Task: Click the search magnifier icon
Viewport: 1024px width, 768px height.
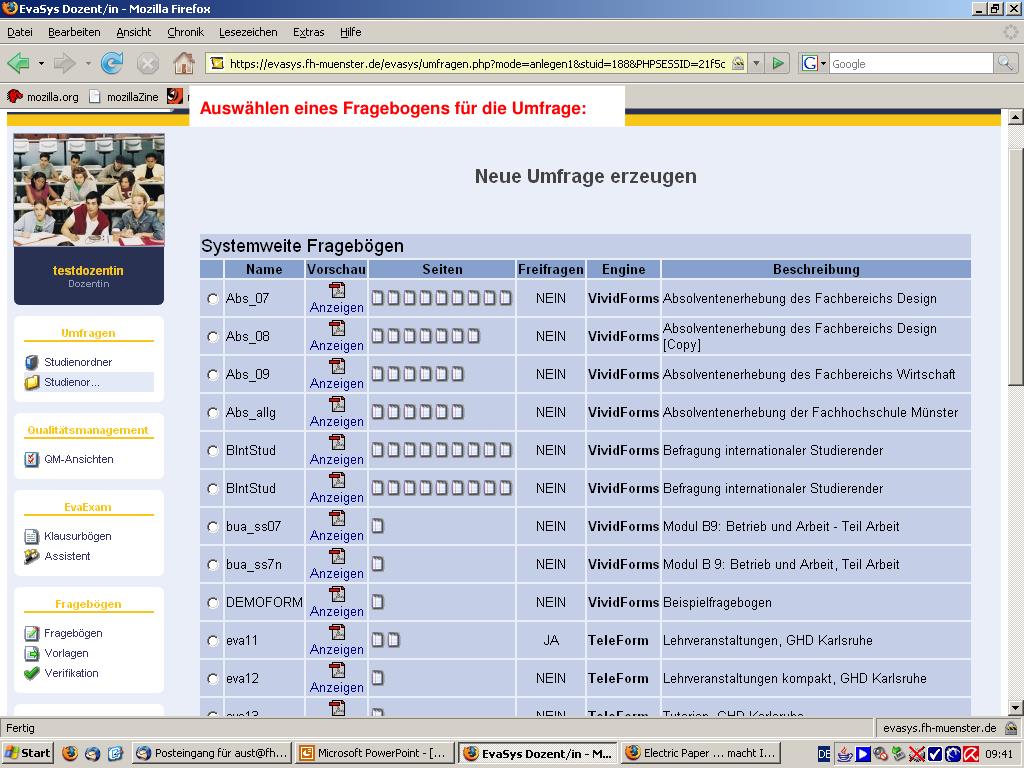Action: coord(1005,63)
